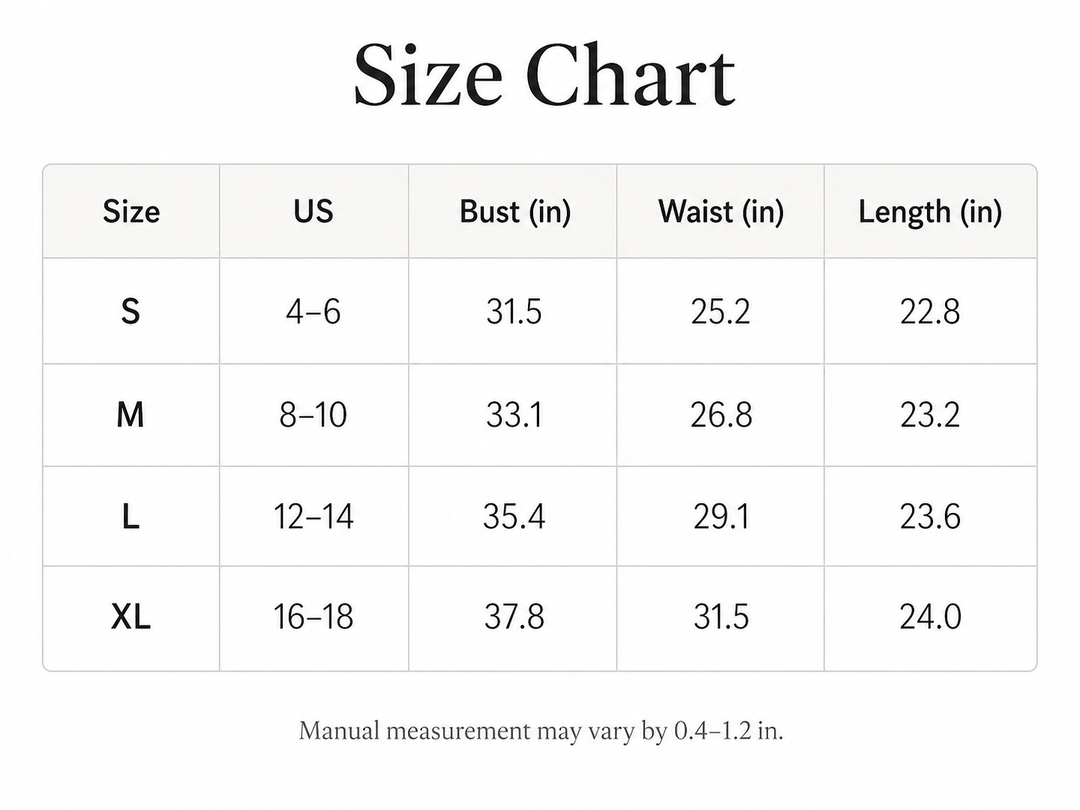The image size is (1080, 810).
Task: Click the manual measurement note text
Action: (x=541, y=731)
